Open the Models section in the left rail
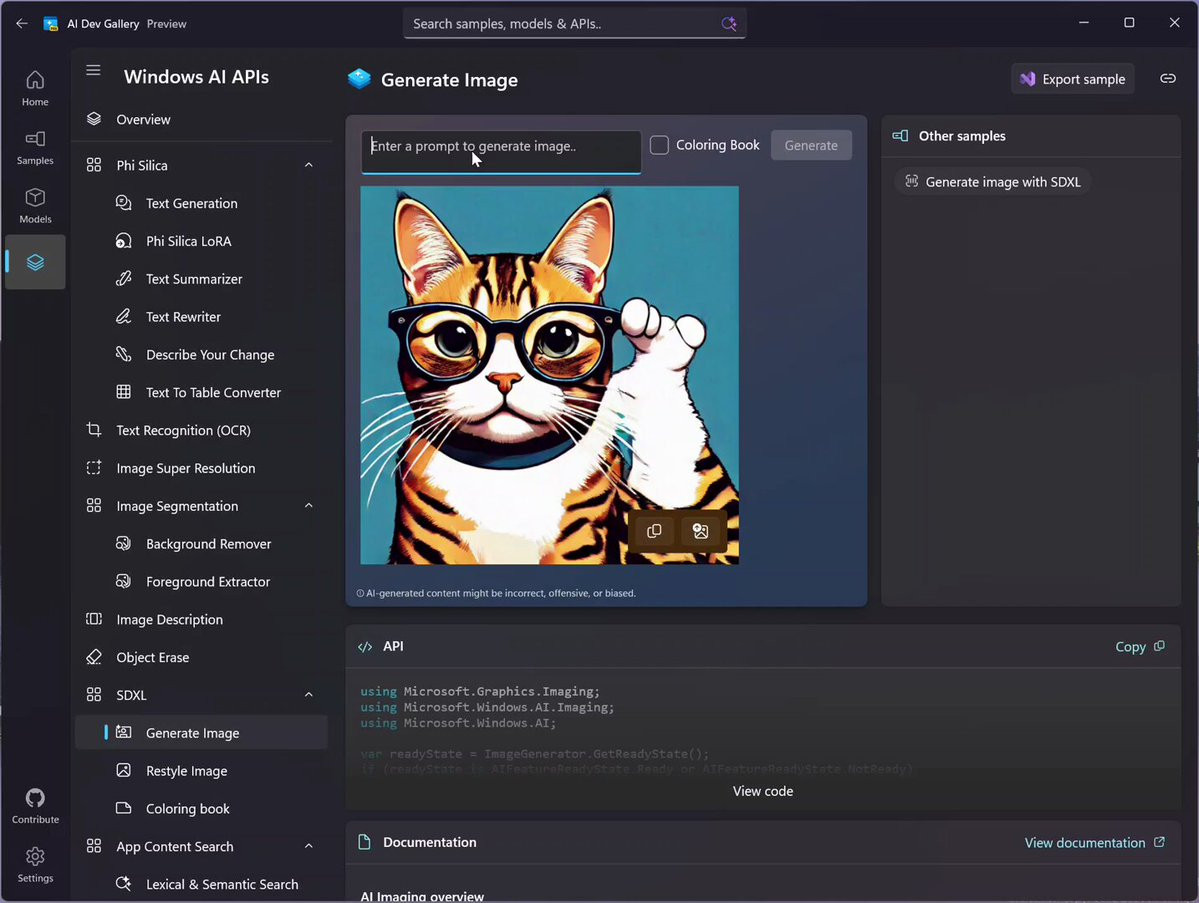 coord(35,206)
